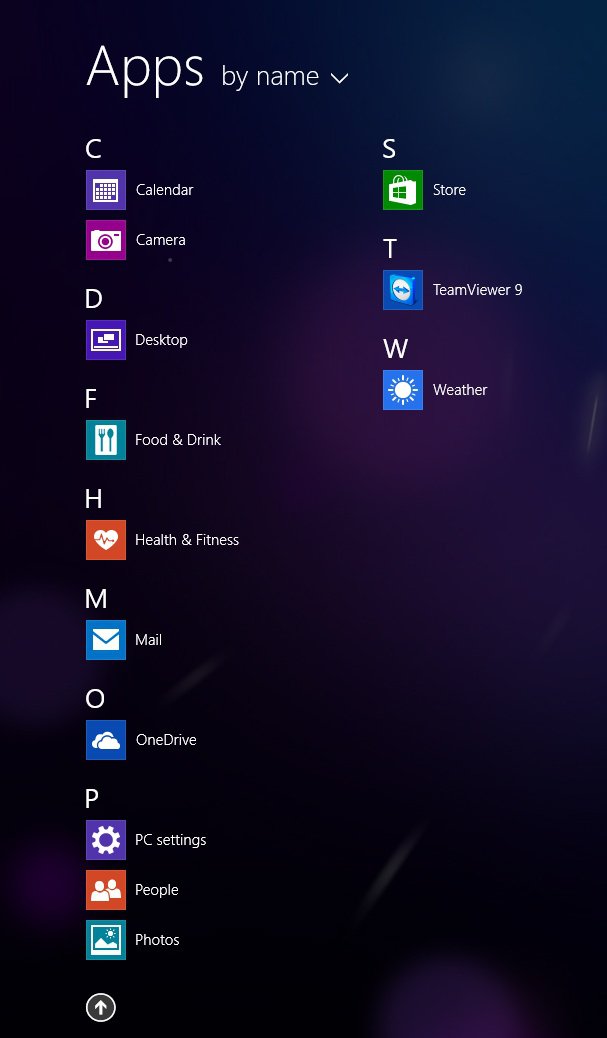
Task: Open the Calendar app icon
Action: (106, 190)
